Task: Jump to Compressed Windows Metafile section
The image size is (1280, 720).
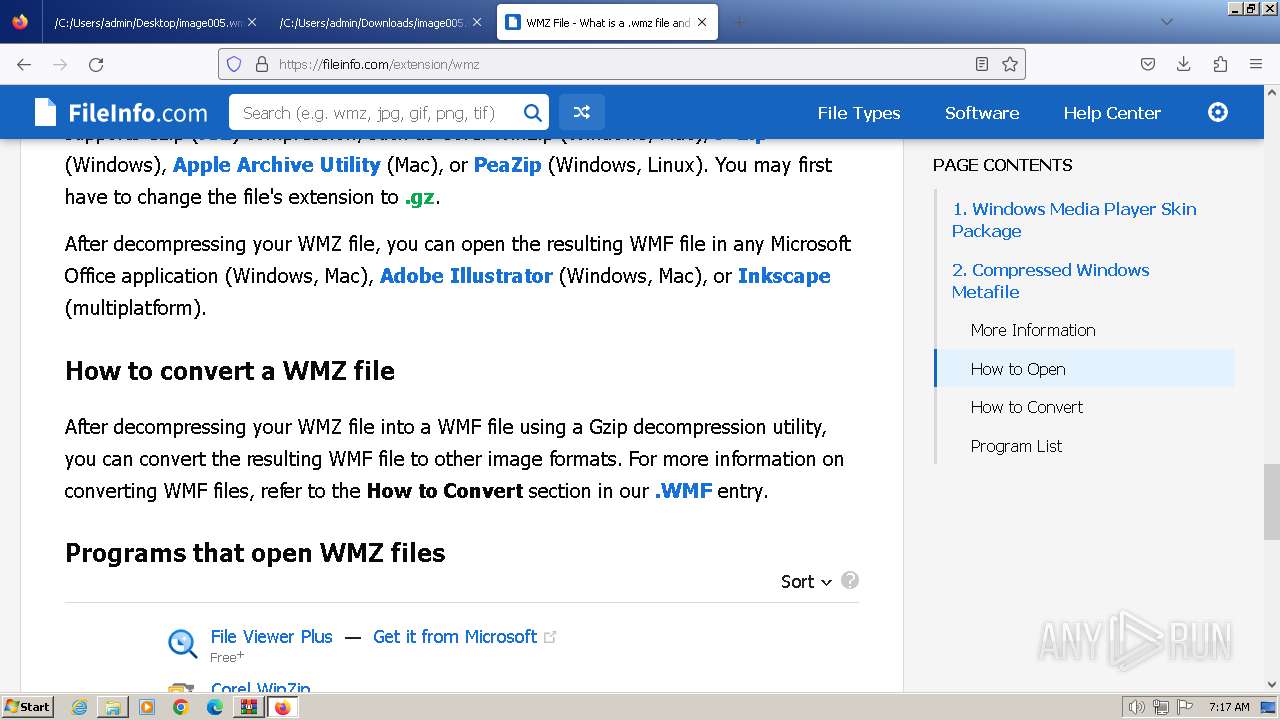Action: click(x=1050, y=281)
